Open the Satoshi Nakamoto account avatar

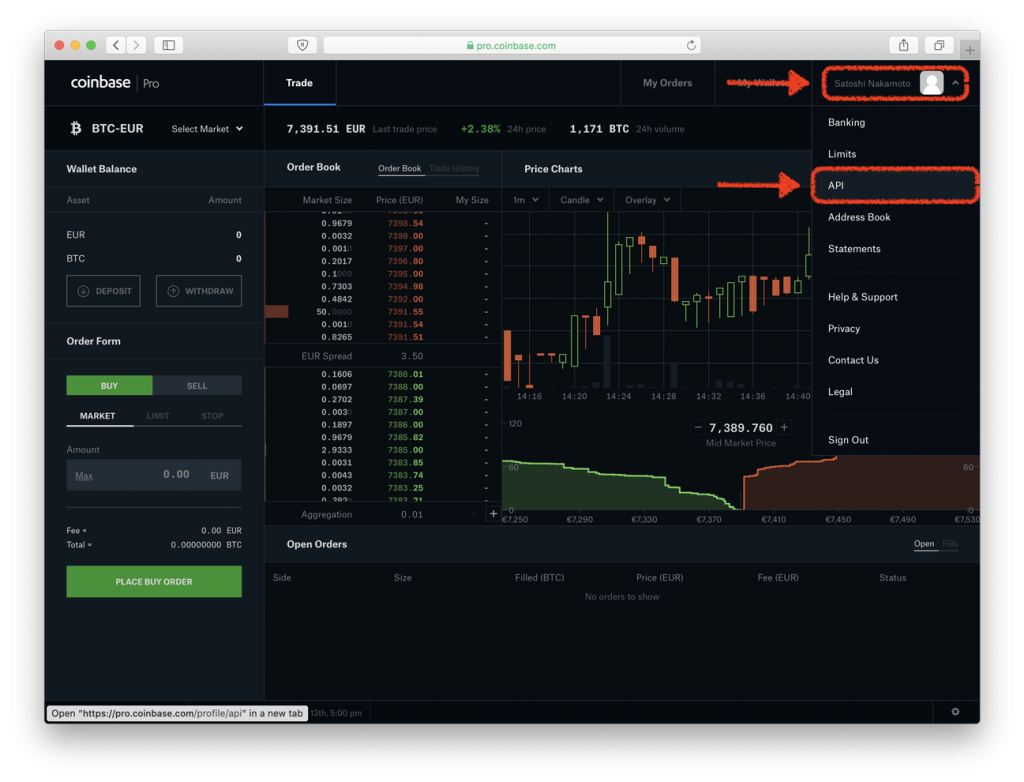coord(932,84)
